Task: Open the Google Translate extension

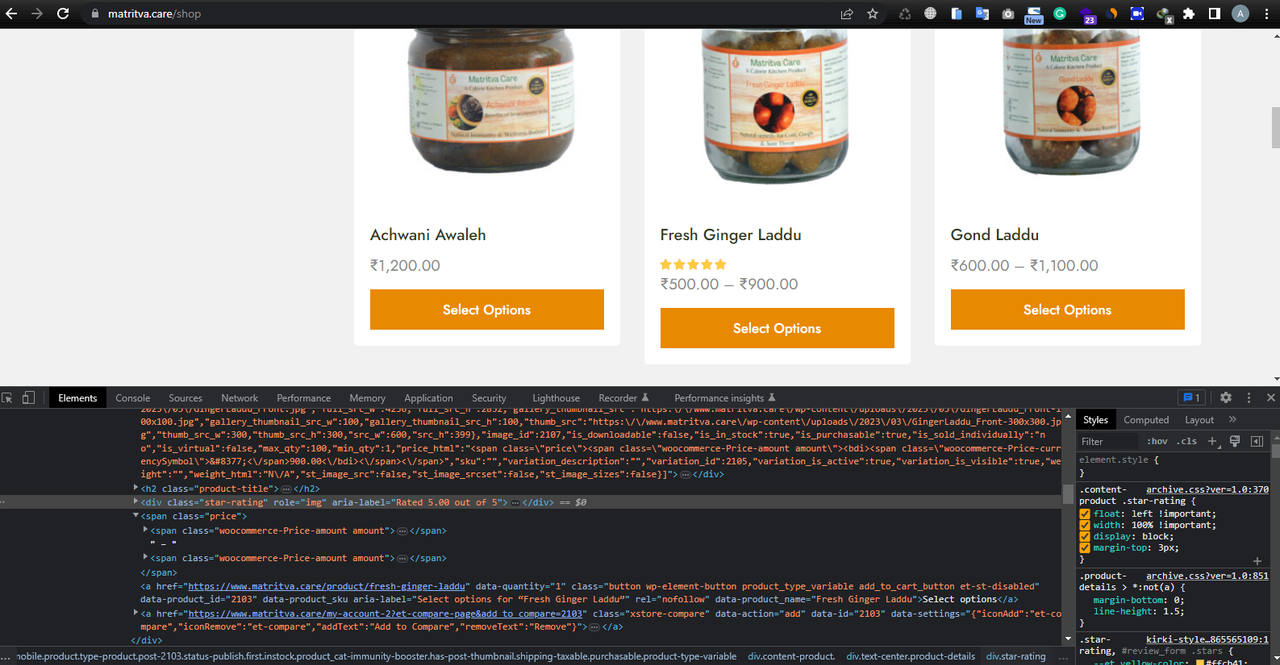Action: pyautogui.click(x=982, y=14)
